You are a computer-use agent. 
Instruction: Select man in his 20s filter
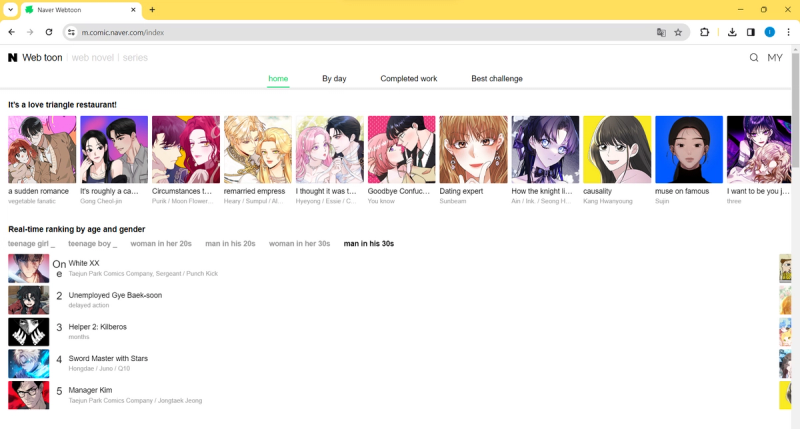[230, 244]
